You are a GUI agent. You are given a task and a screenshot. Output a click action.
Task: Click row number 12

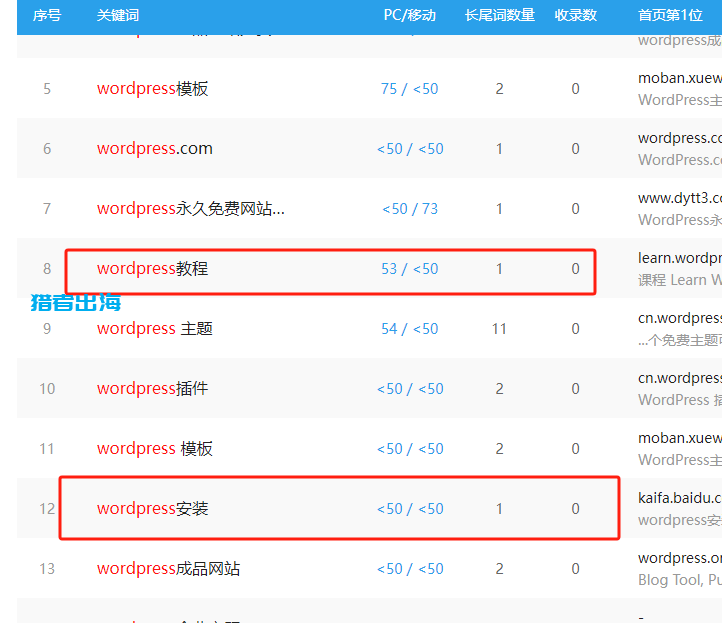(47, 509)
